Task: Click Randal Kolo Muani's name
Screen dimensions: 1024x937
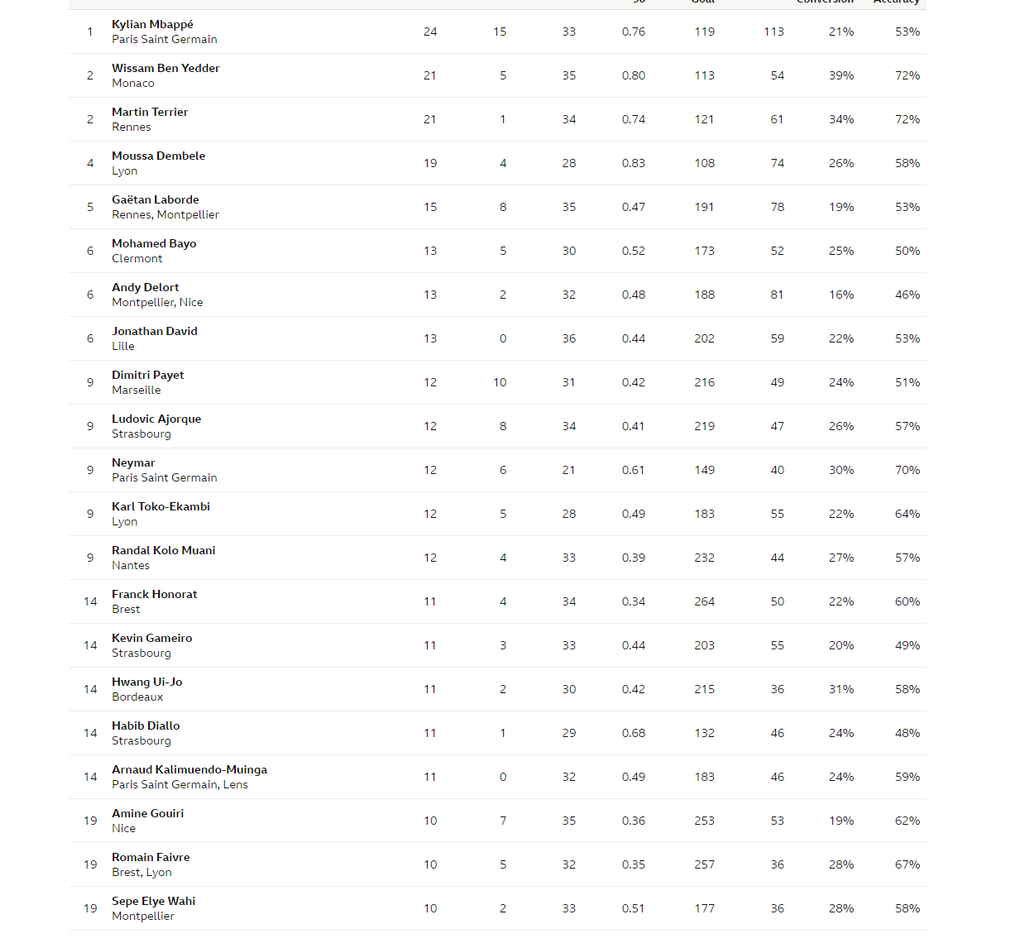Action: click(x=163, y=551)
